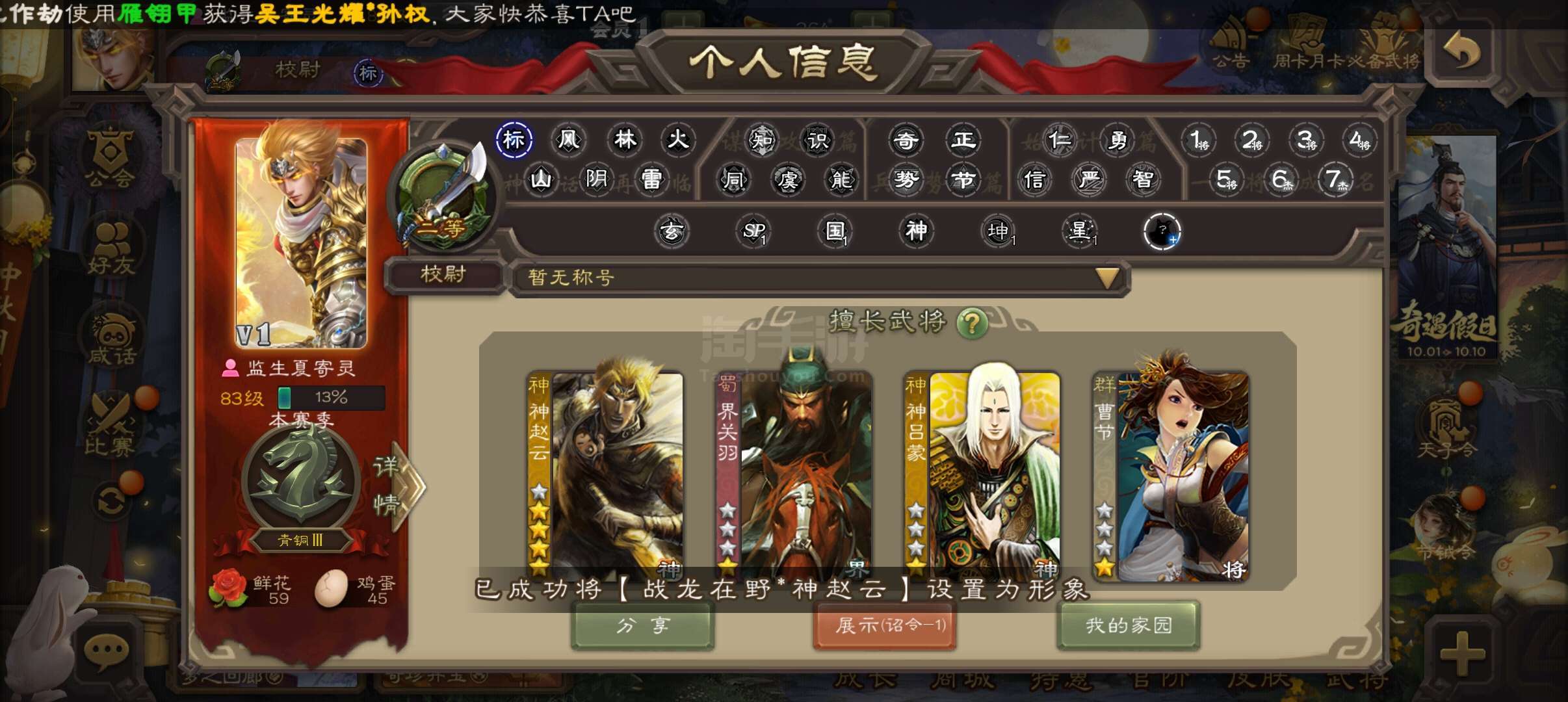Toggle the 神 package badge

(x=916, y=230)
